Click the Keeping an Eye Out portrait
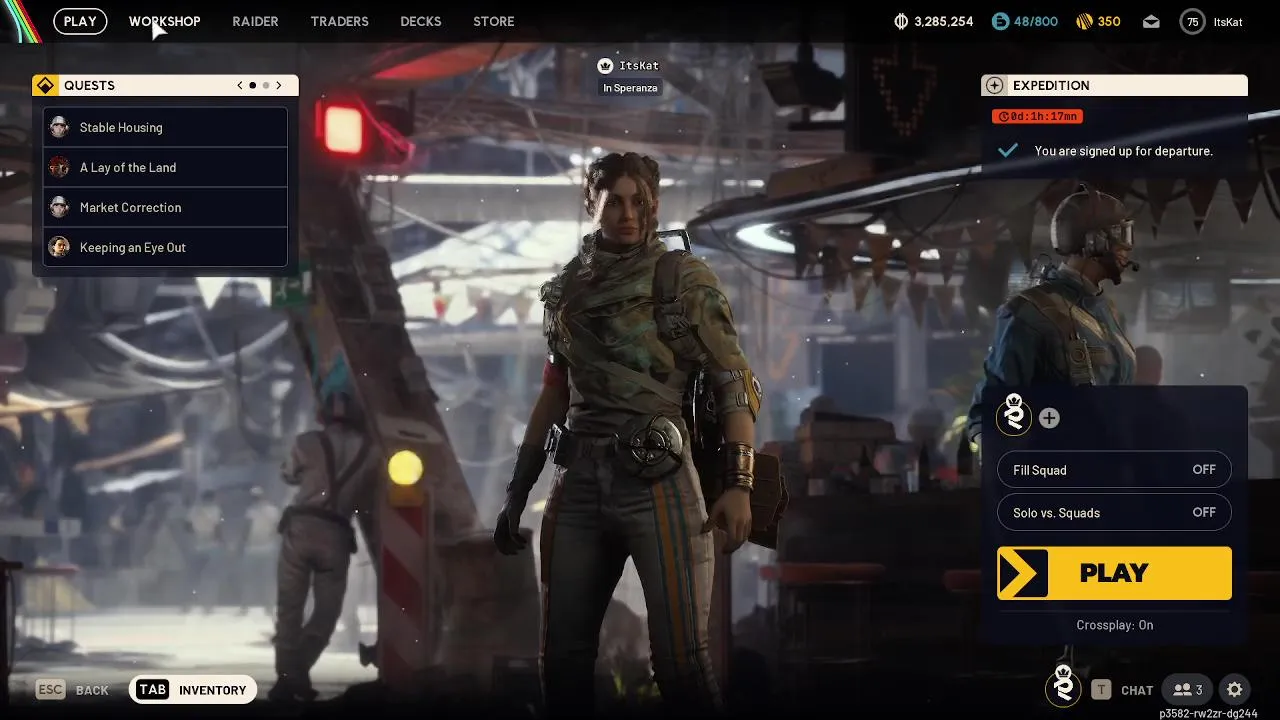This screenshot has width=1280, height=720. tap(59, 247)
